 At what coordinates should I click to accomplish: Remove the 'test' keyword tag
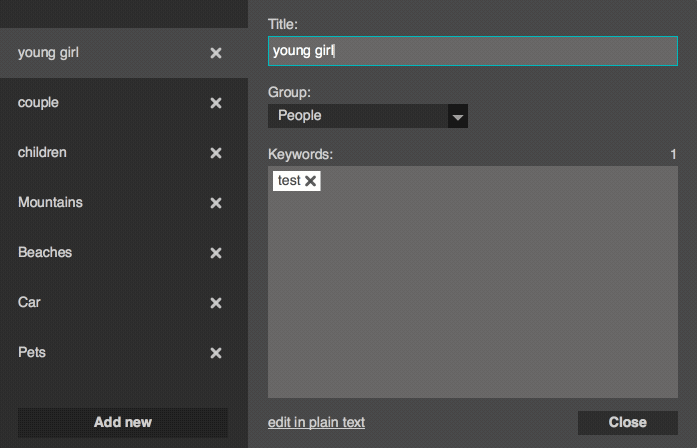coord(310,181)
